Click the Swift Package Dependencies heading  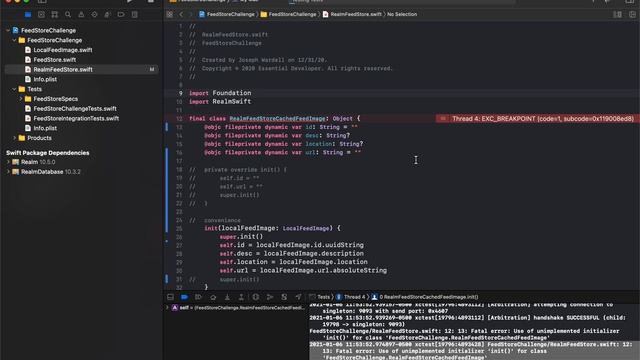point(47,153)
